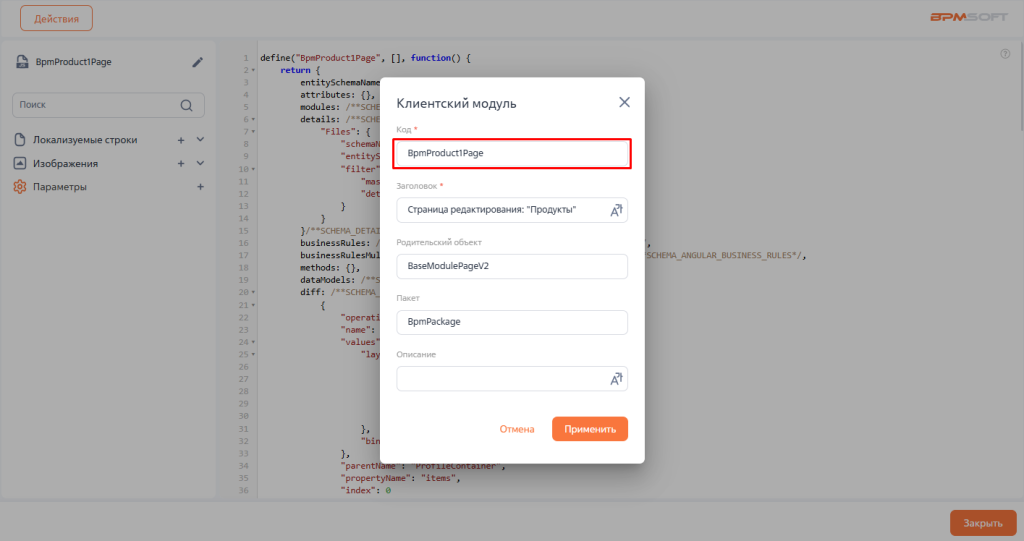Click the Параметры gear icon
1024x541 pixels.
pyautogui.click(x=20, y=187)
